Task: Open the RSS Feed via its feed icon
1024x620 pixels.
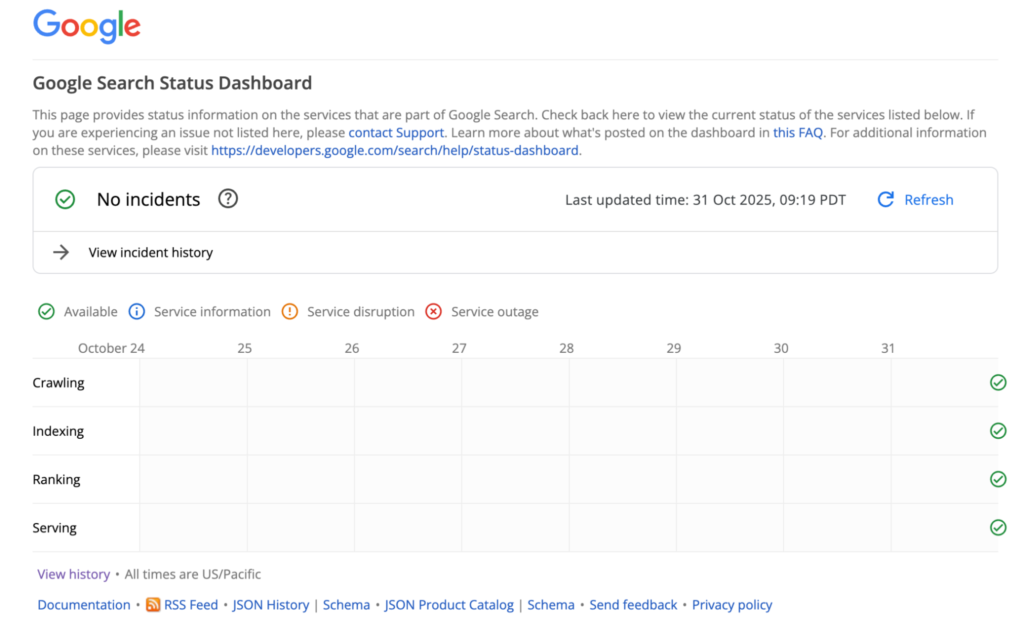Action: 152,604
